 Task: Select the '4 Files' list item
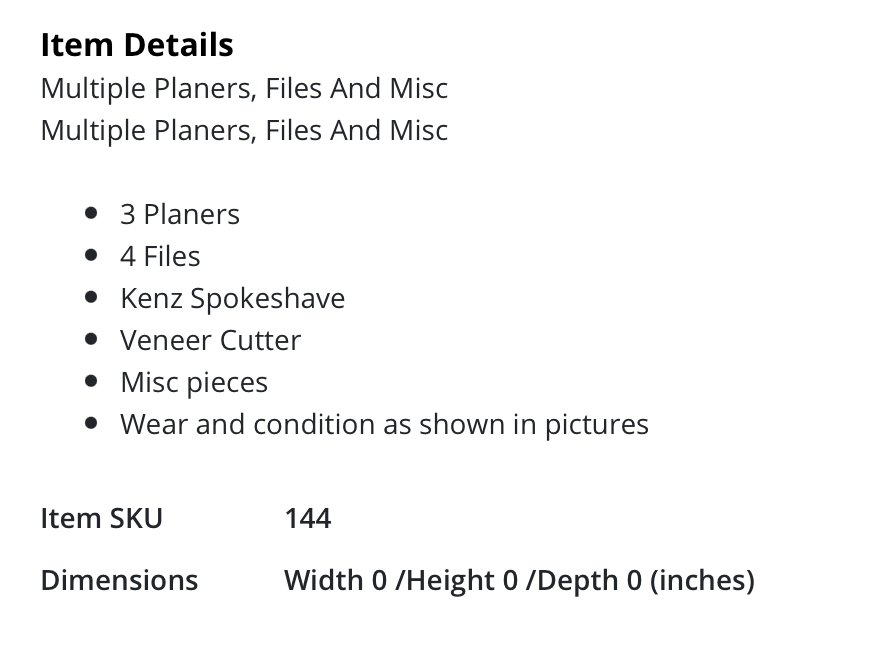pyautogui.click(x=160, y=256)
